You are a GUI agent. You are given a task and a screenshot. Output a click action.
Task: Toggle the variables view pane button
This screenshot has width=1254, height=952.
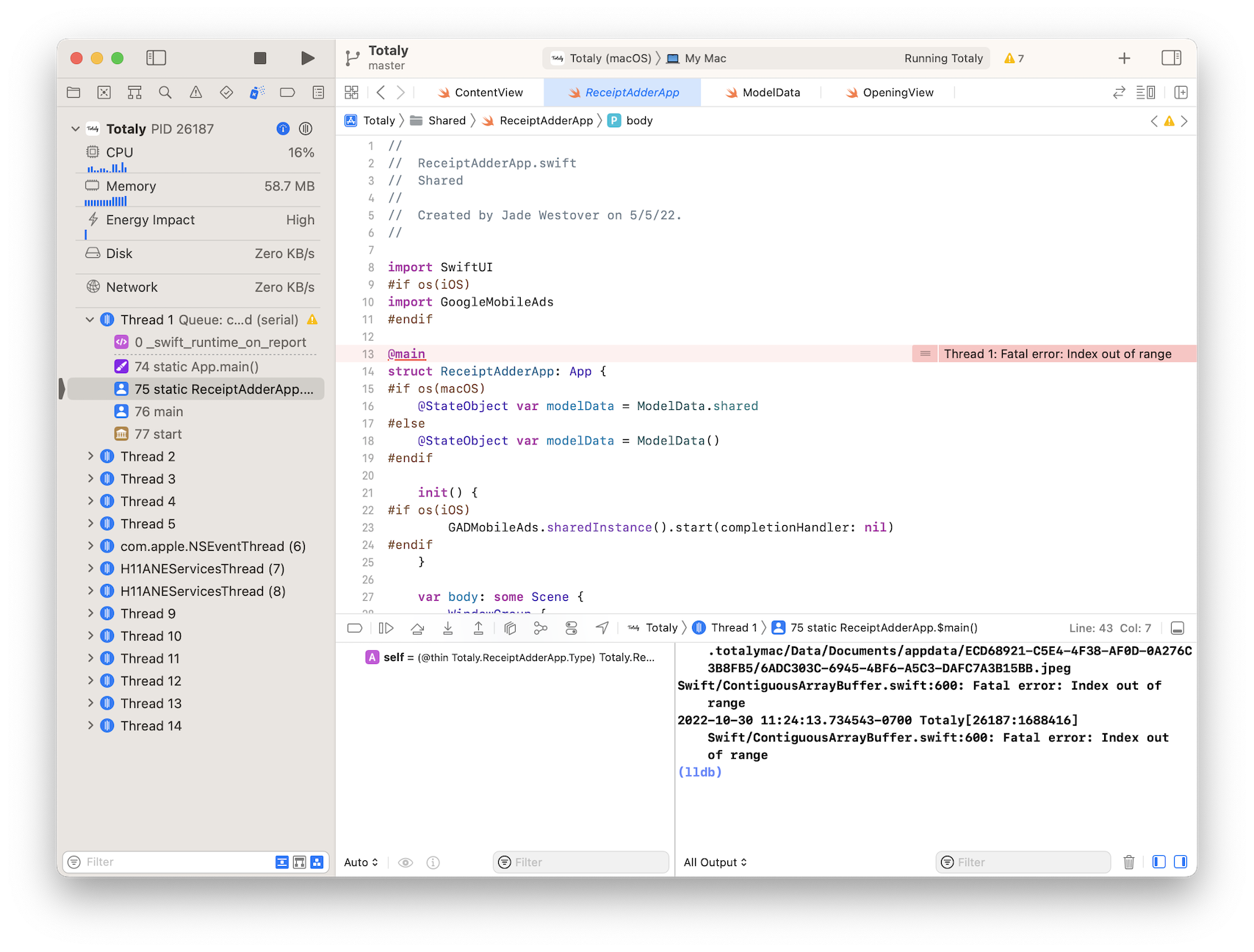coord(1159,862)
